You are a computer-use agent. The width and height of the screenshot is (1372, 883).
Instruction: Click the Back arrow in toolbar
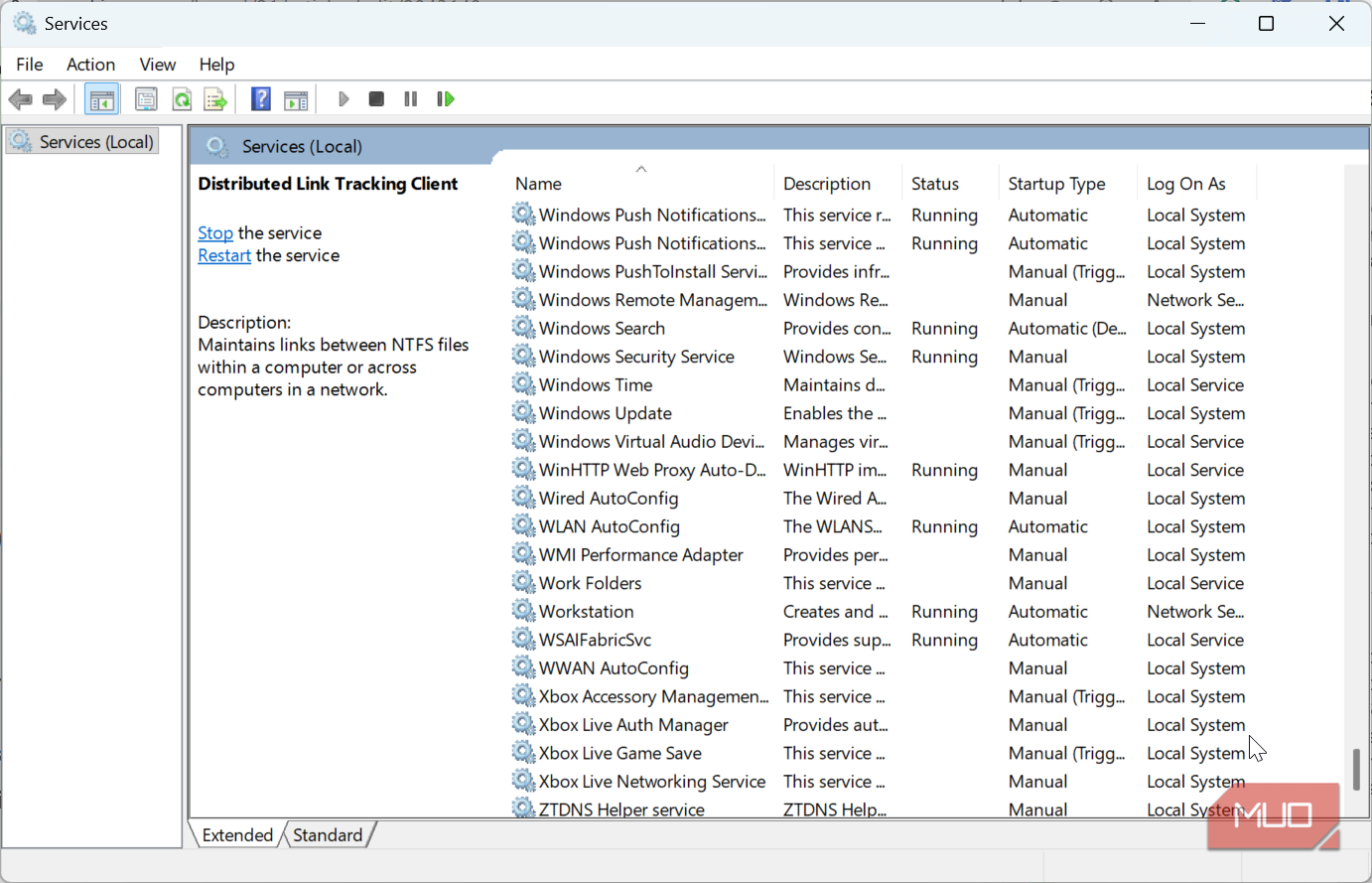click(x=21, y=99)
